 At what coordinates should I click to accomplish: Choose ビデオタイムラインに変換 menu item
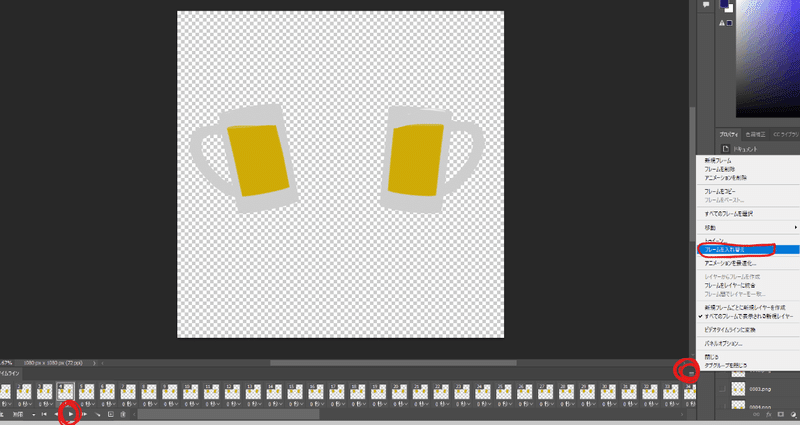coord(730,330)
